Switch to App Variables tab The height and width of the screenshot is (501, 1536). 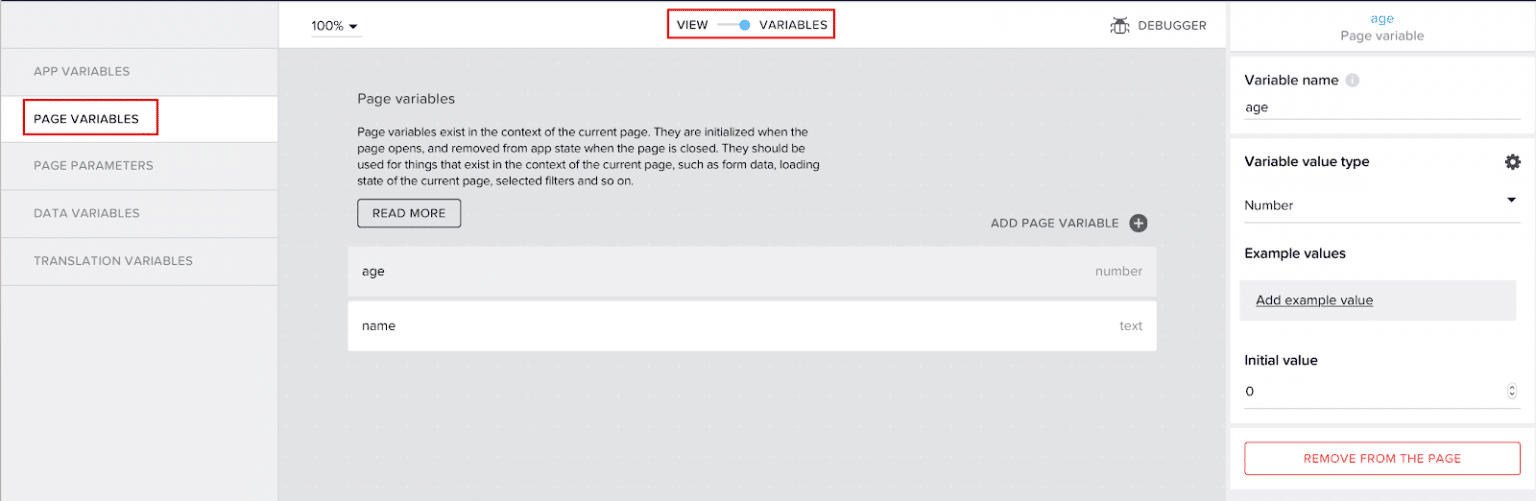[82, 71]
